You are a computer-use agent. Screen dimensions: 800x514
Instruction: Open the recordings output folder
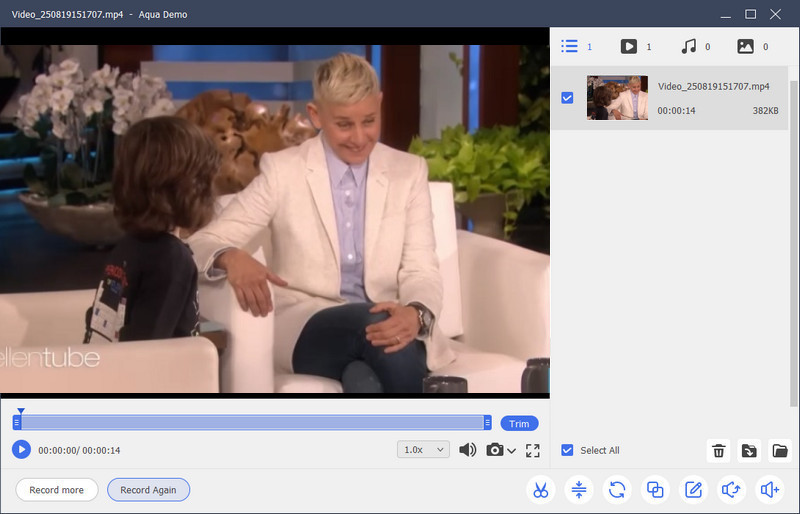point(780,451)
